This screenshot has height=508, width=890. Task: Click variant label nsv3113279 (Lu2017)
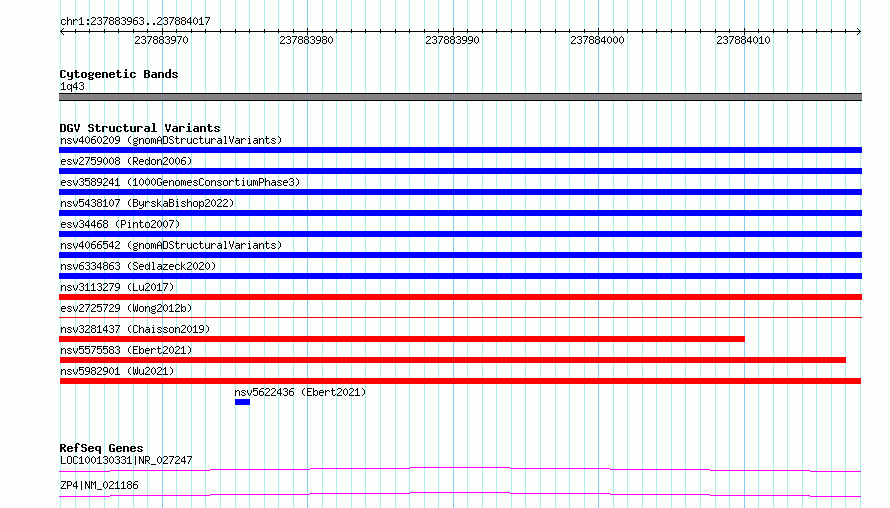point(117,287)
